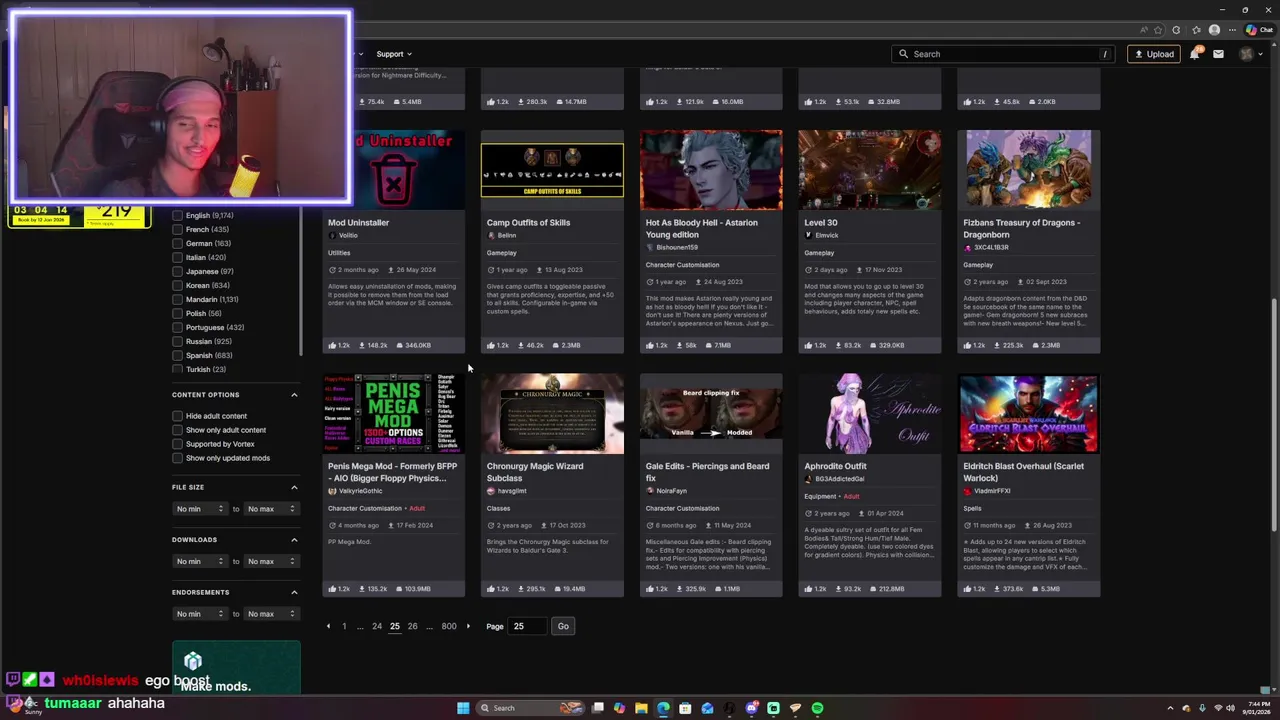Collapse the File Size section

tap(294, 487)
